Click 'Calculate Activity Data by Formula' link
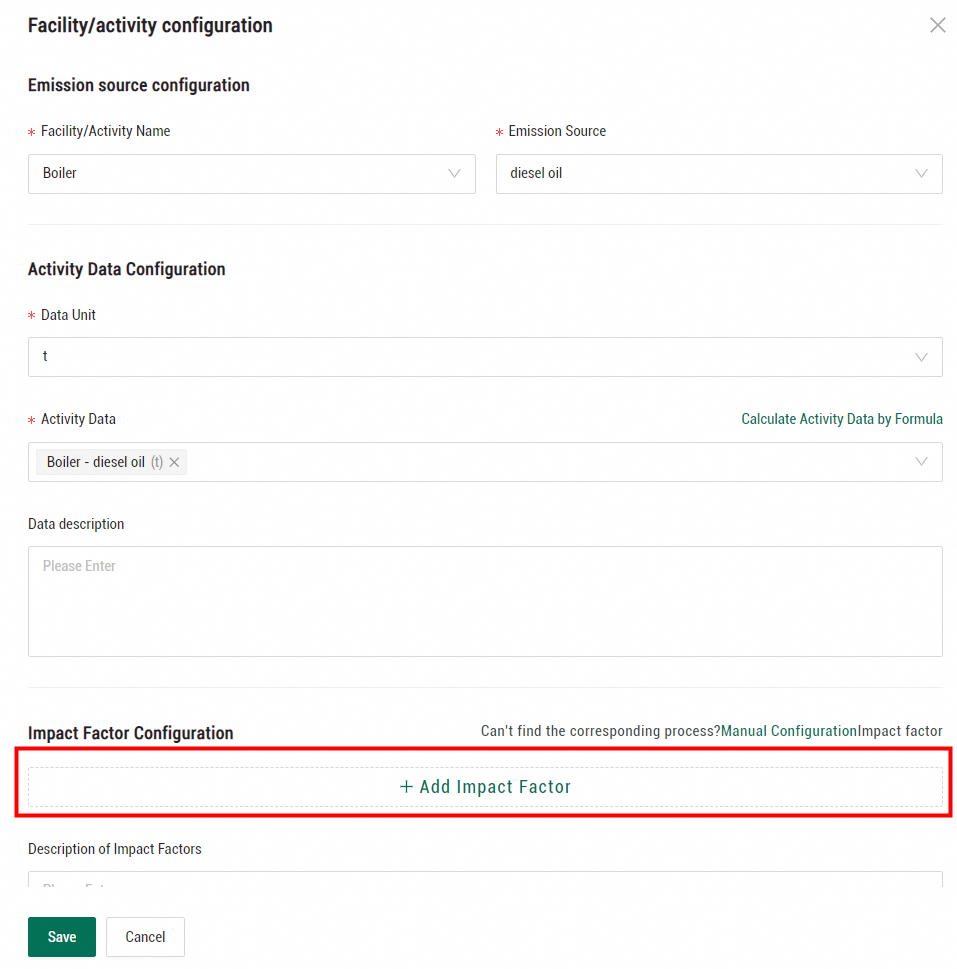 841,419
